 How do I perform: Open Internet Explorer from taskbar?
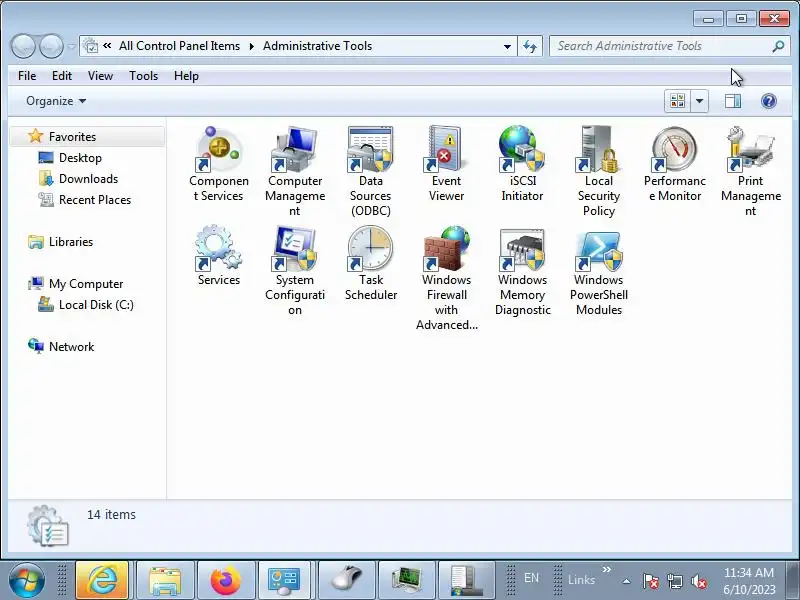click(x=102, y=580)
